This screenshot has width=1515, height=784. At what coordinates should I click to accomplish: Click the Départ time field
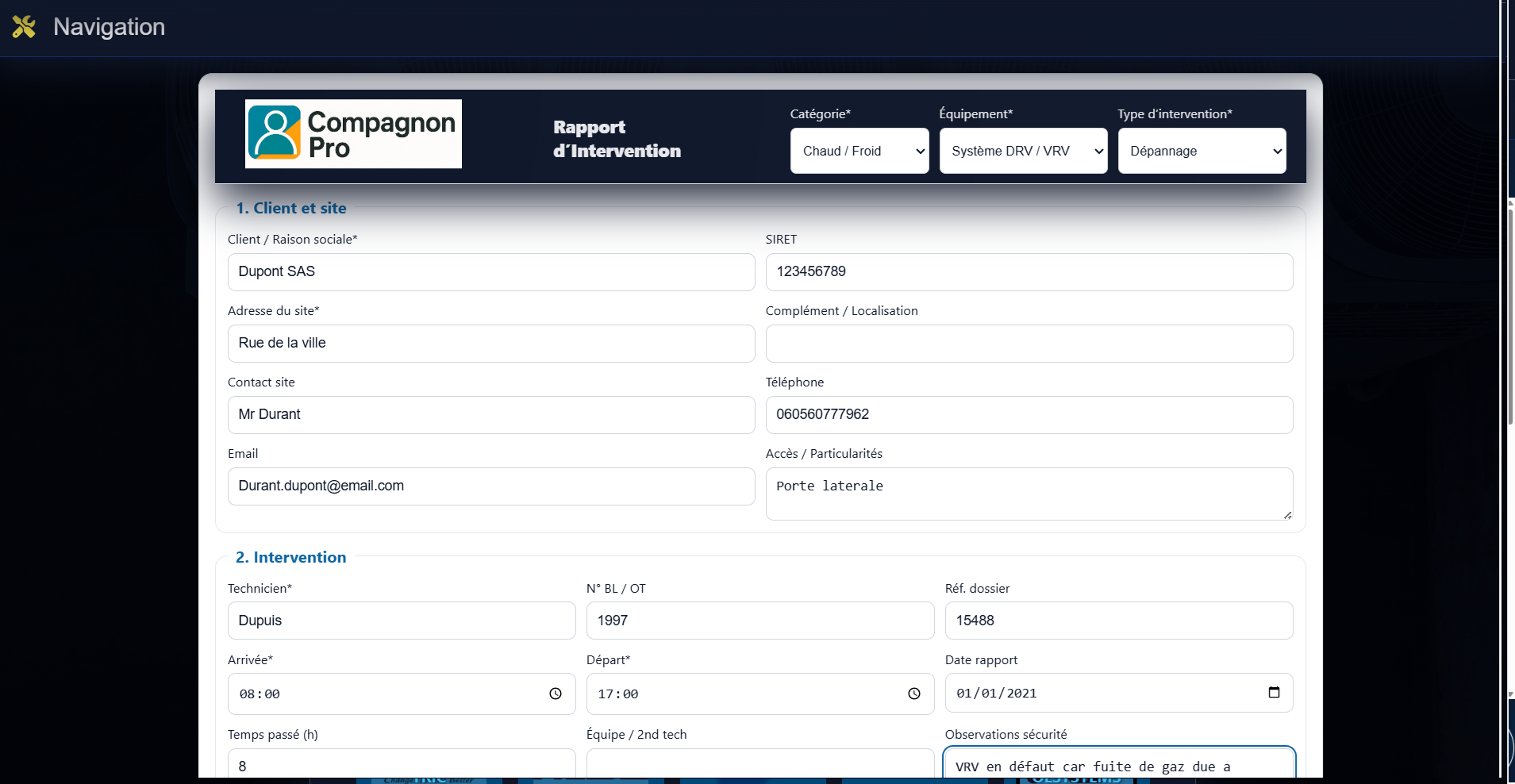click(760, 694)
